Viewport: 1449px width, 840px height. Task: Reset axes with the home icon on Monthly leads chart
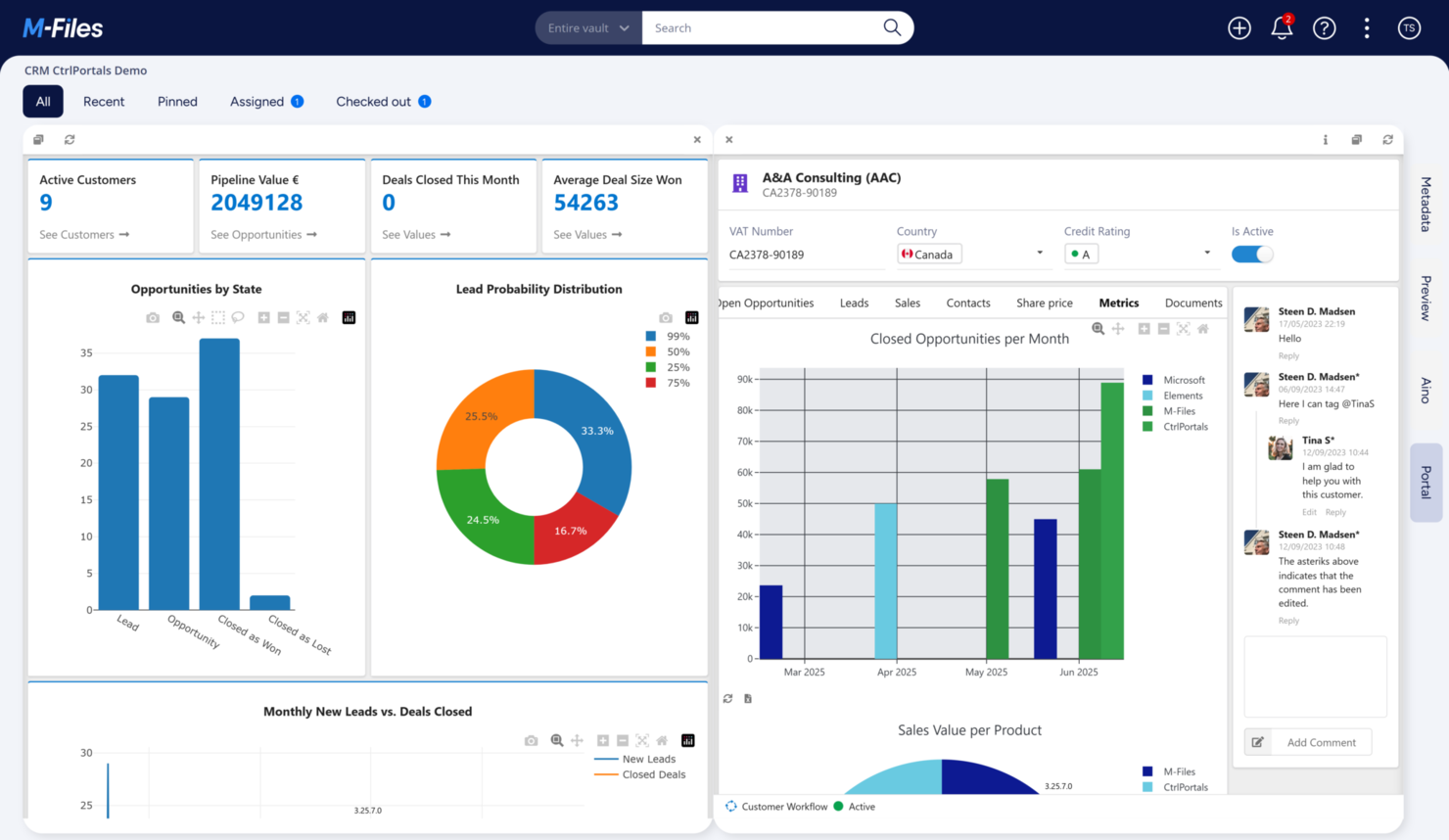[662, 741]
